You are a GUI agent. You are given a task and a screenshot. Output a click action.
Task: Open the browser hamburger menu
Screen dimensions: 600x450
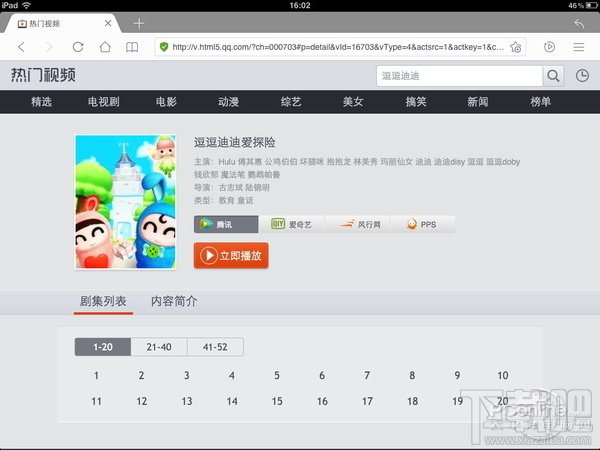point(579,47)
